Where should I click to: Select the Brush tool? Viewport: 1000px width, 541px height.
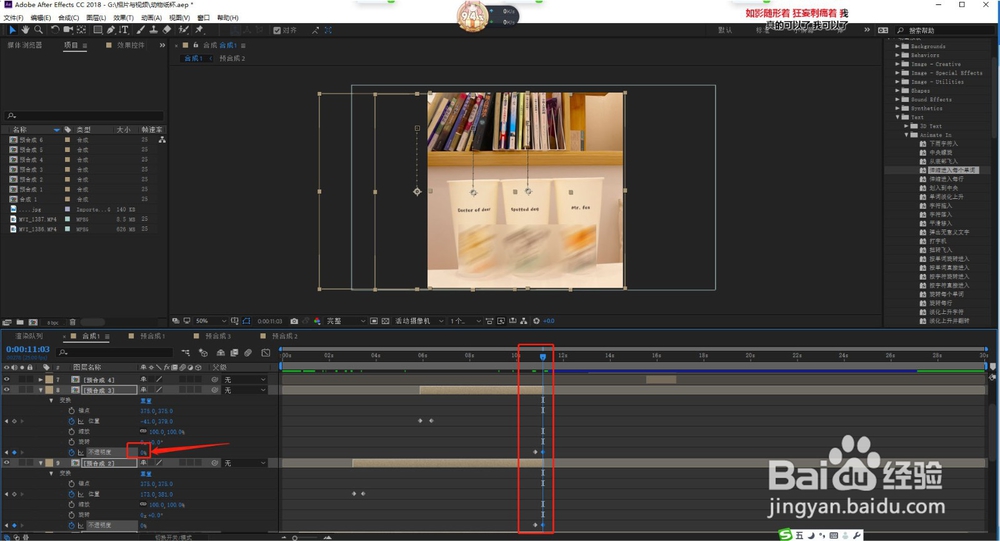coord(140,30)
